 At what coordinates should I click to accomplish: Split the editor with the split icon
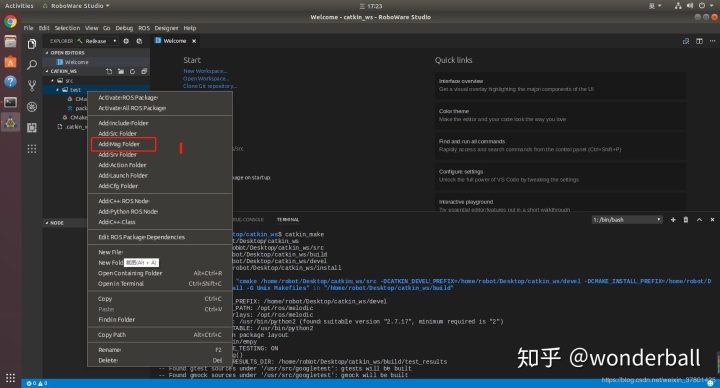tap(699, 41)
